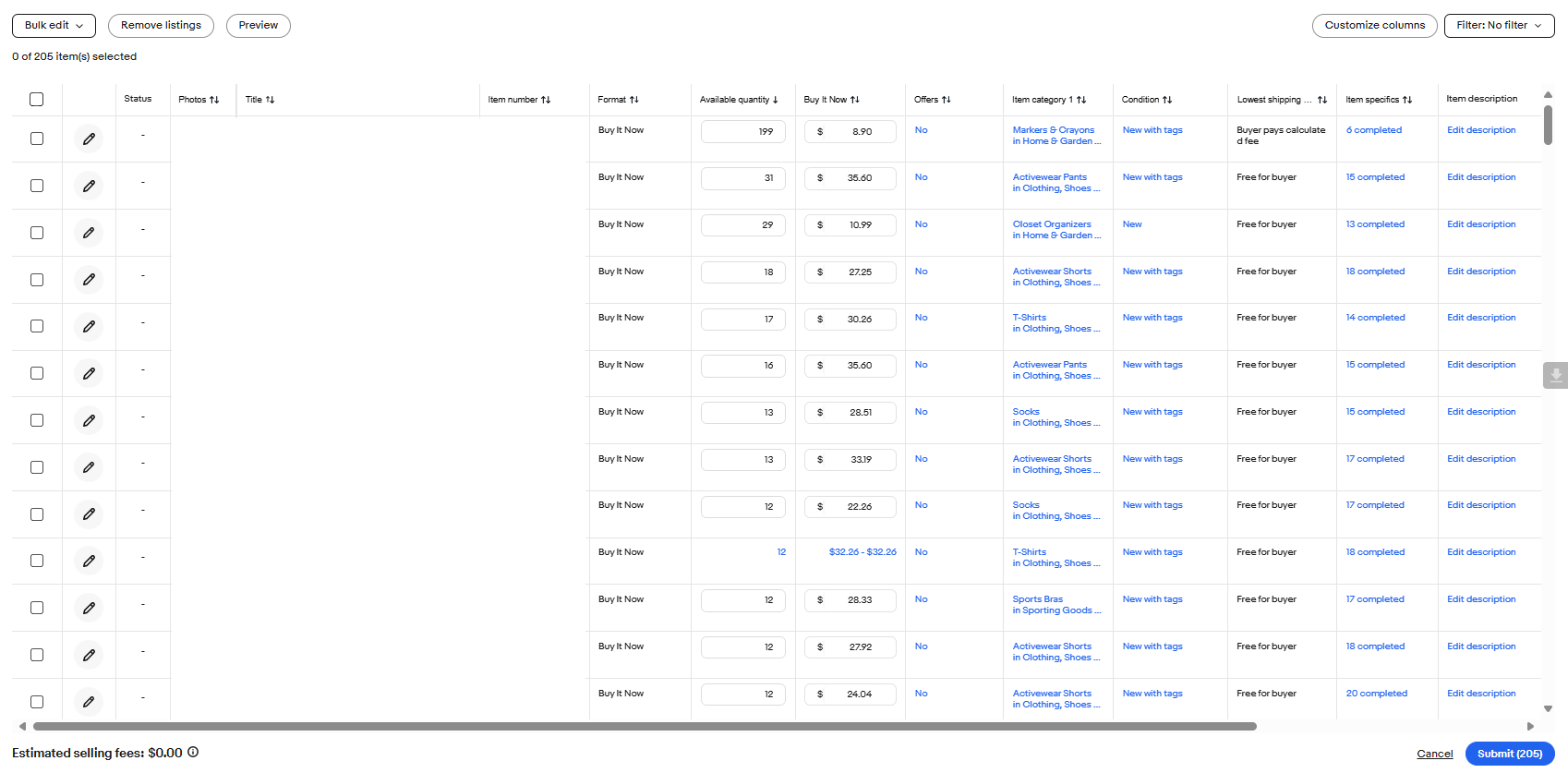Open the Bulk edit dropdown
Image resolution: width=1568 pixels, height=773 pixels.
(54, 26)
